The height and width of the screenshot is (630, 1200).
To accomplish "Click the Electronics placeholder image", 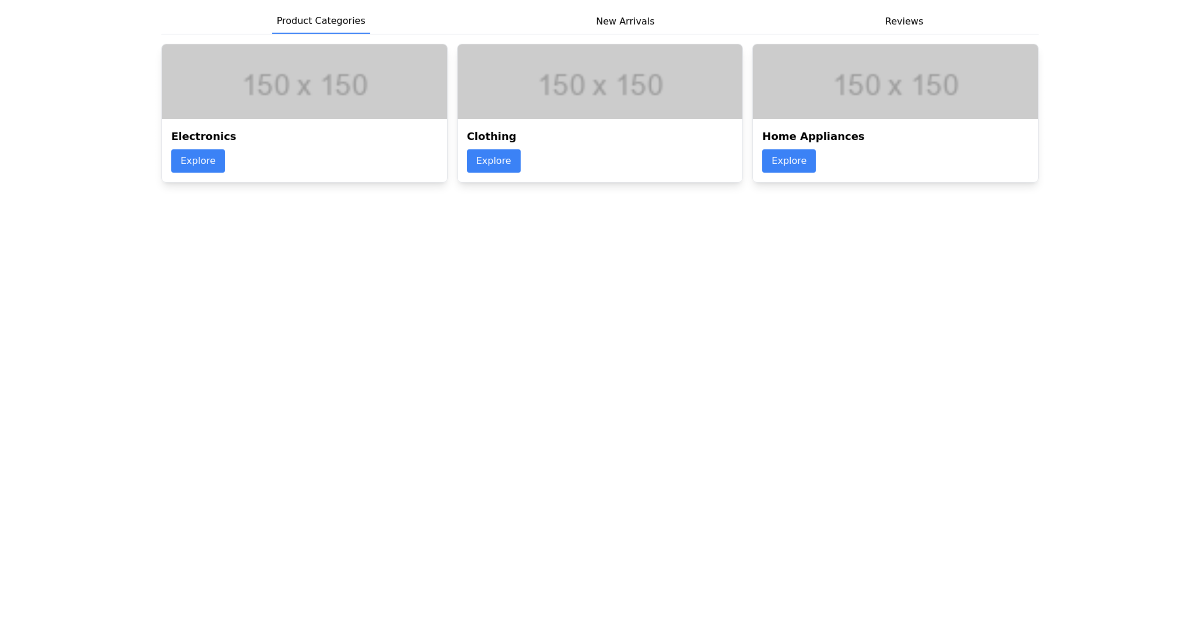I will pos(304,81).
